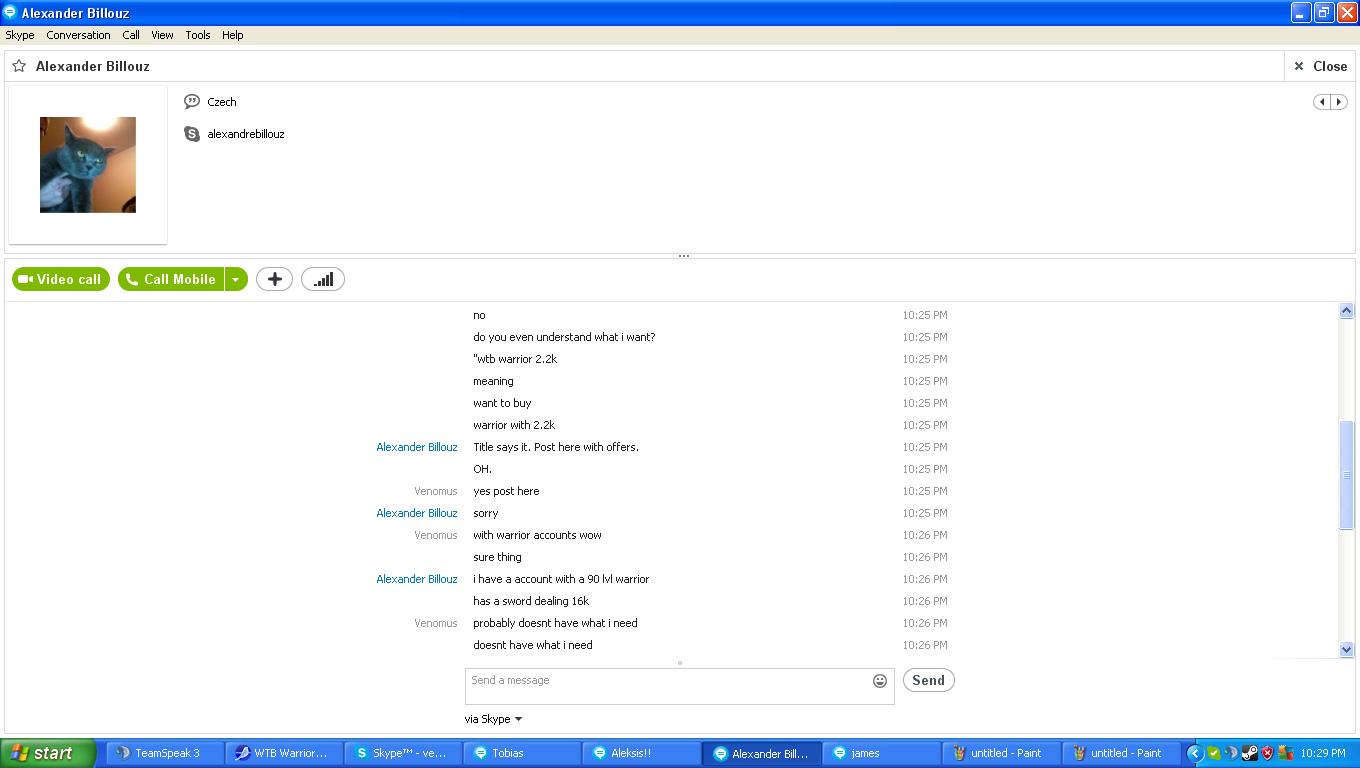The width and height of the screenshot is (1360, 768).
Task: Click message 'Title says it. Post here with offers.'
Action: click(556, 447)
